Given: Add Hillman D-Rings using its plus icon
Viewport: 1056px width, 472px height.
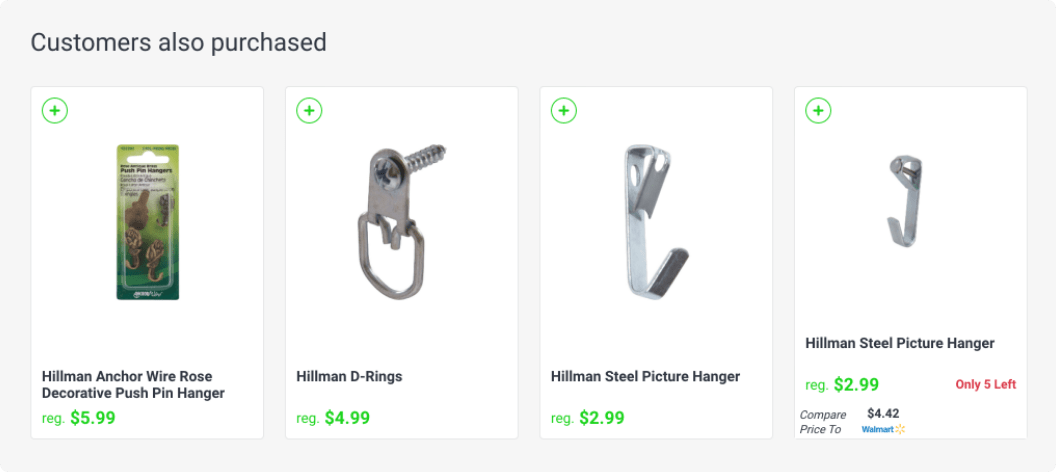Looking at the screenshot, I should 309,111.
